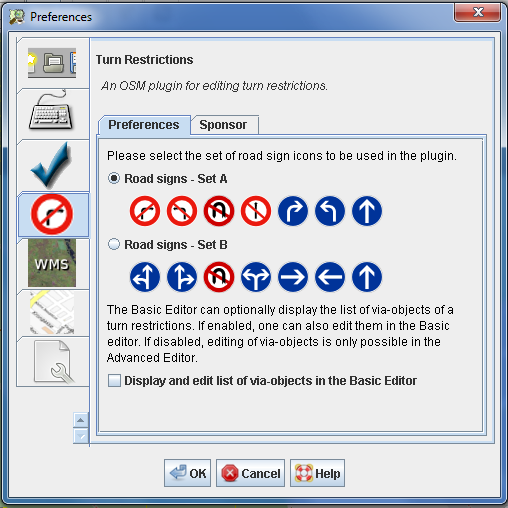Screen dimensions: 508x508
Task: Select the Turn Restrictions sidebar icon
Action: click(x=52, y=214)
